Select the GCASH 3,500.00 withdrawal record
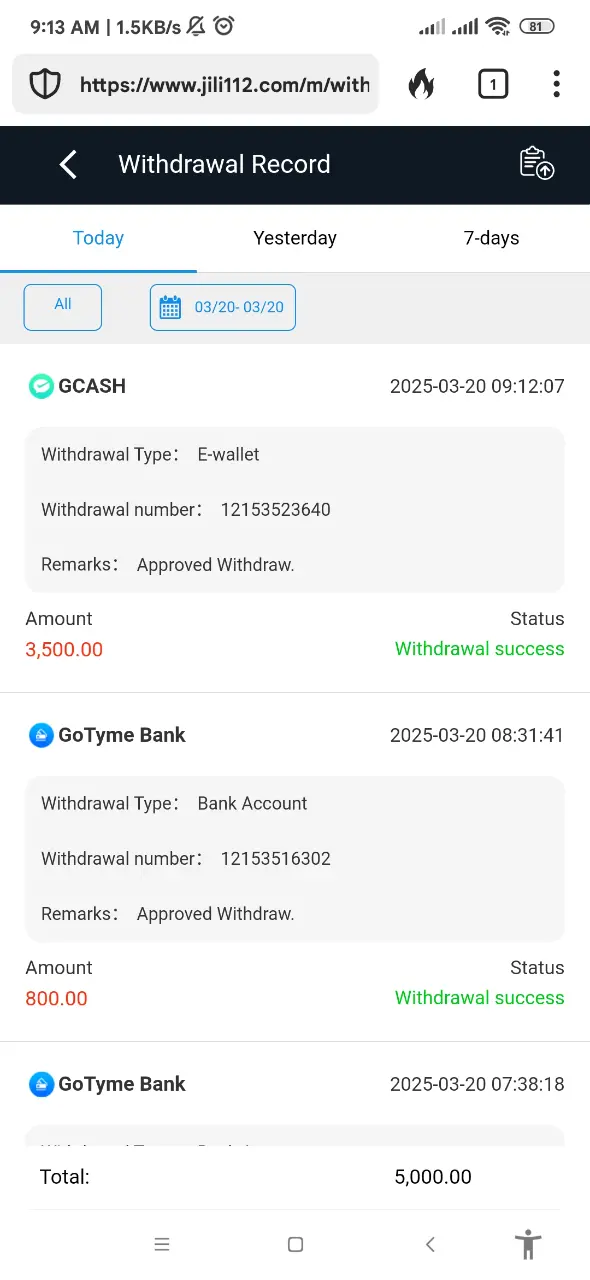This screenshot has height=1280, width=590. click(x=295, y=518)
